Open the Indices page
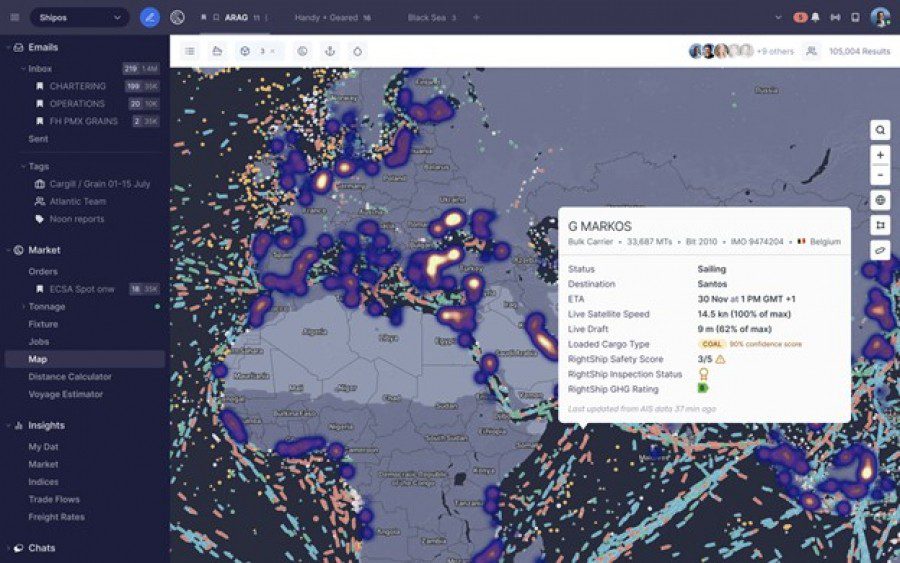 tap(43, 482)
